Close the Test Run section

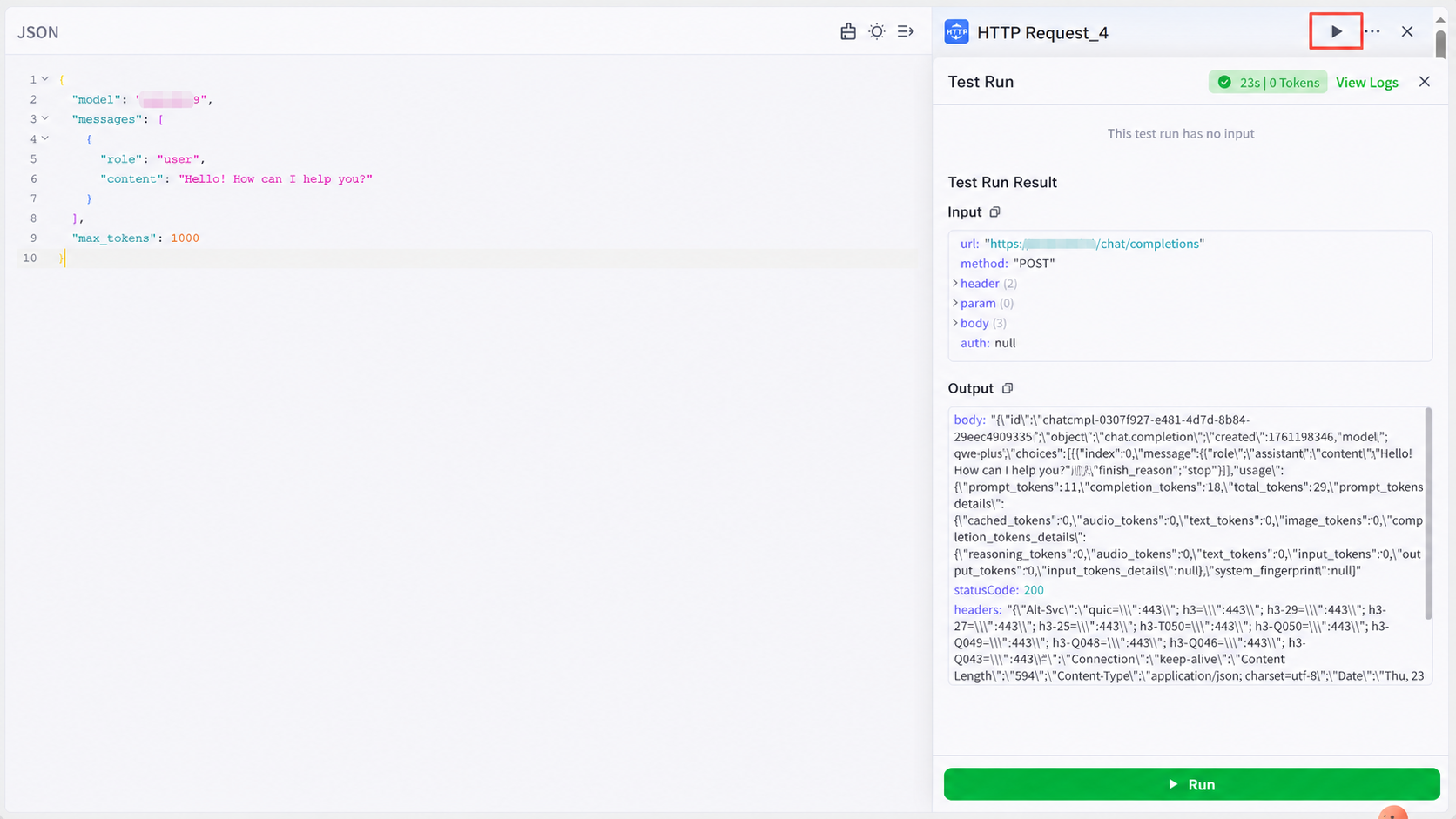point(1425,82)
